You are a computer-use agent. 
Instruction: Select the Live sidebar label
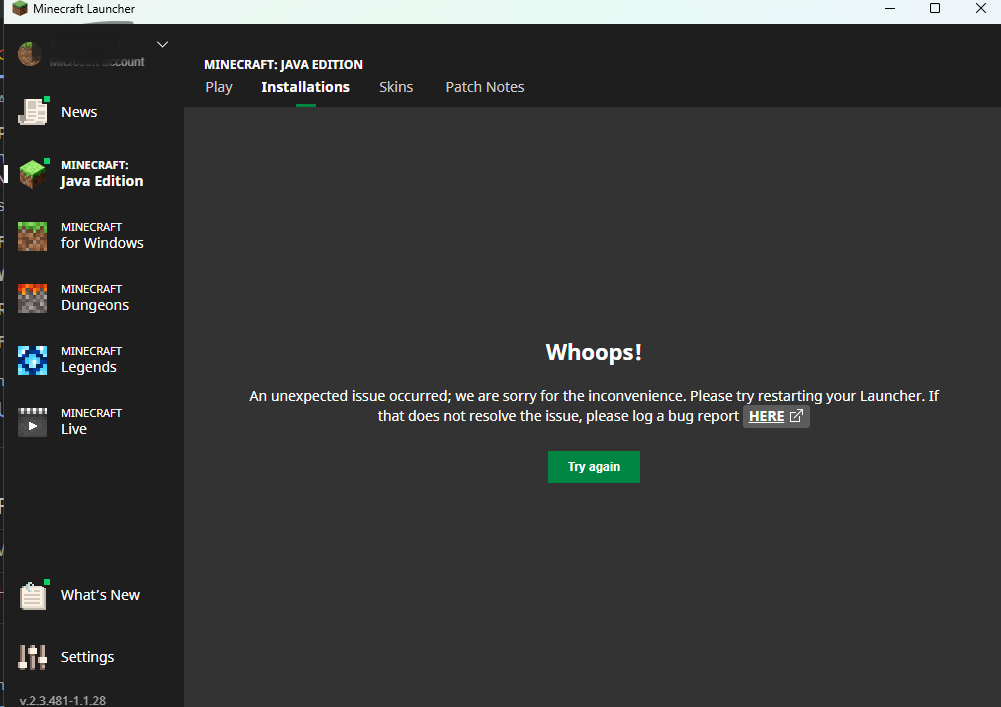74,429
